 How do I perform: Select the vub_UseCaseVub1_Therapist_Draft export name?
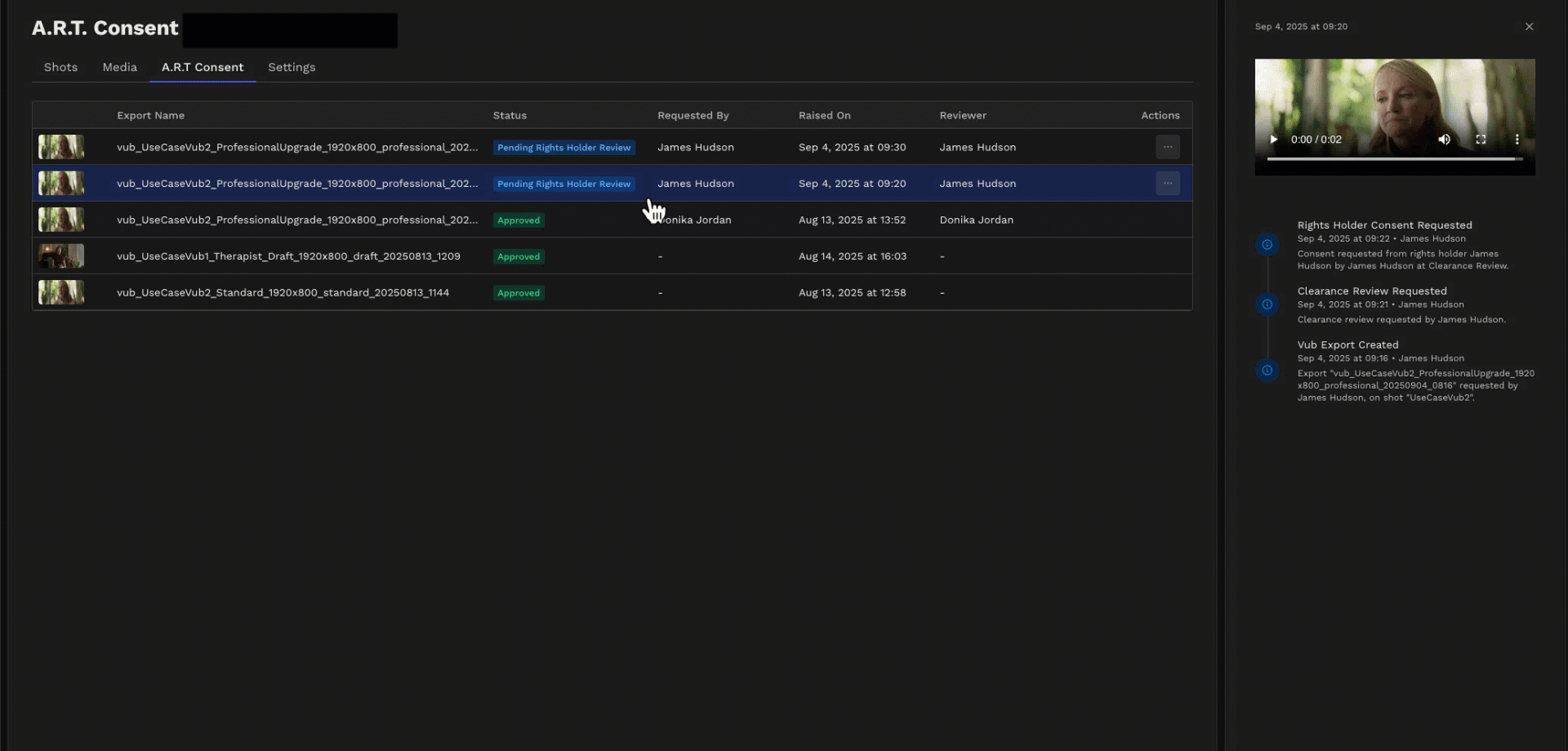click(x=288, y=256)
